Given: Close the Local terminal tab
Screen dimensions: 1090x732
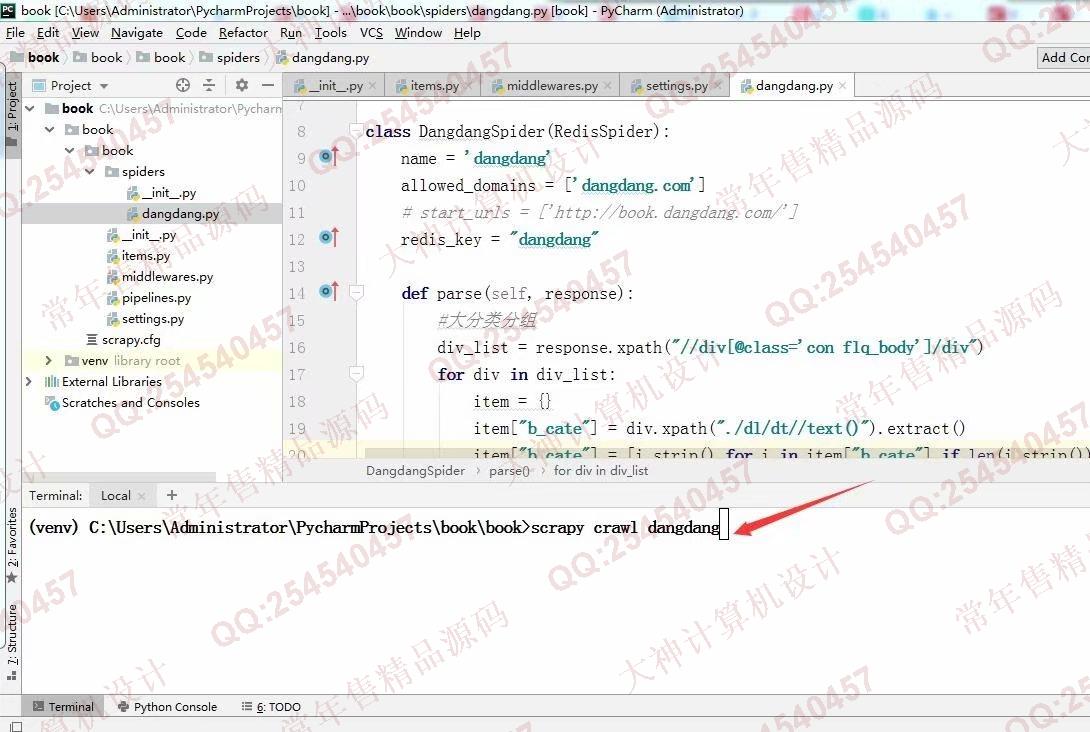Looking at the screenshot, I should tap(142, 496).
